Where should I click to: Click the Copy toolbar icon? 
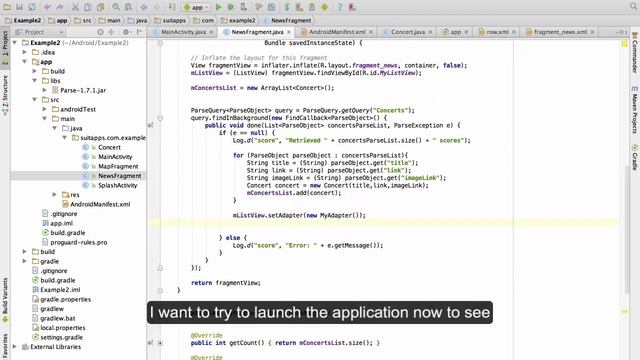tap(88, 7)
